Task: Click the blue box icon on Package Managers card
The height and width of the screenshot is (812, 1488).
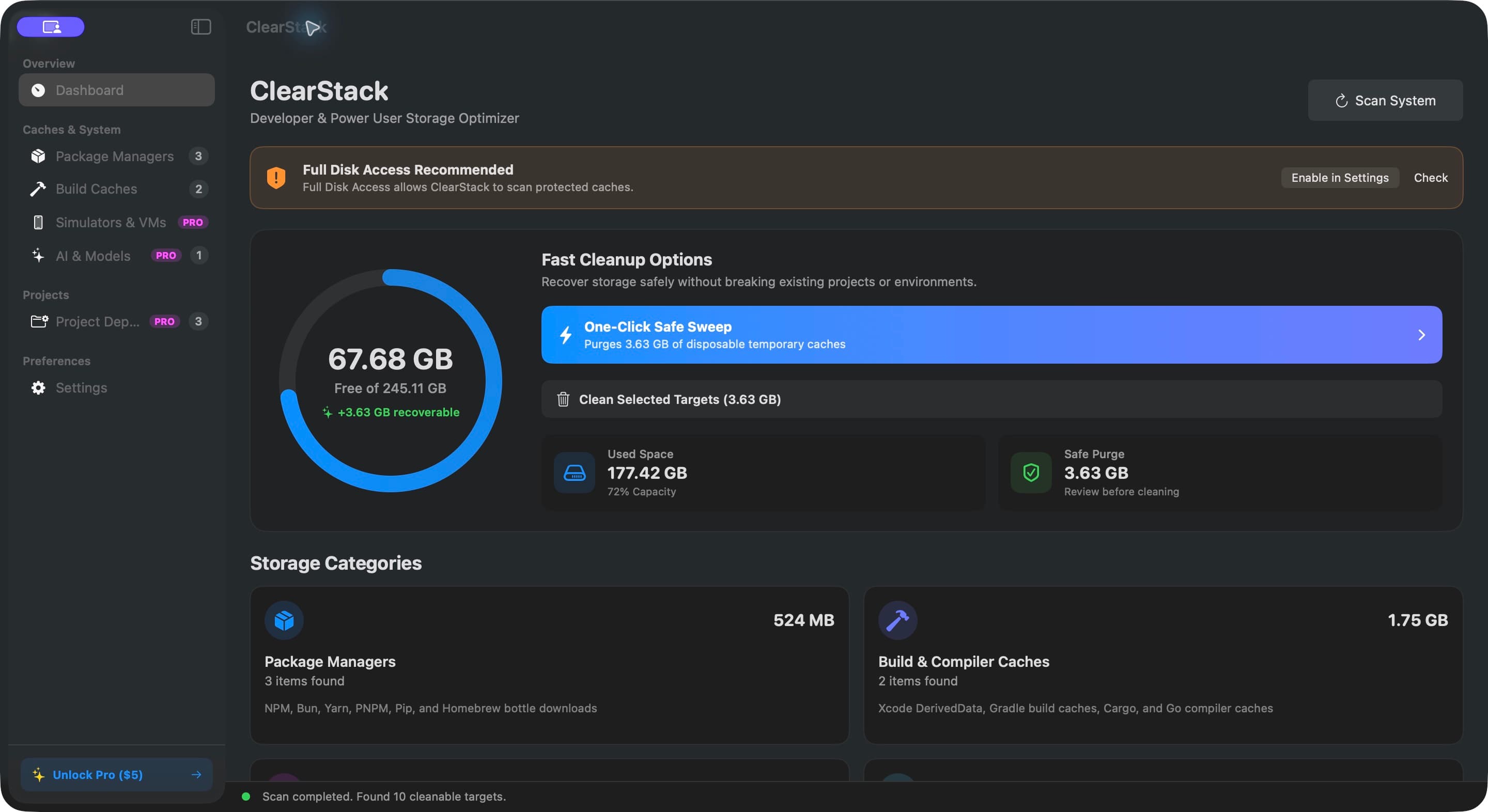Action: click(284, 620)
